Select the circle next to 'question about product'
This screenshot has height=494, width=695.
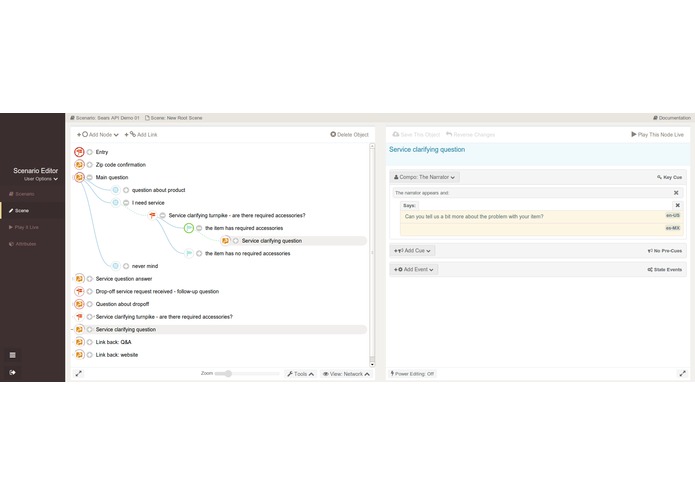126,190
